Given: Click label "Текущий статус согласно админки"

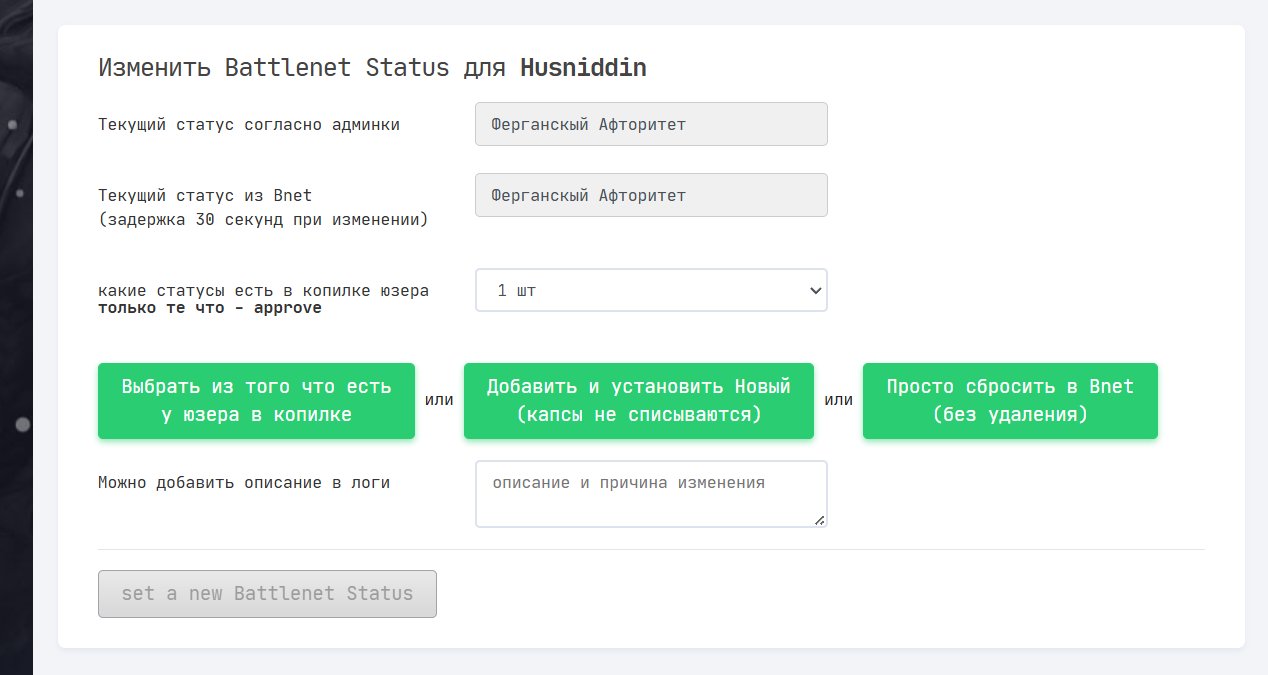Looking at the screenshot, I should click(249, 125).
